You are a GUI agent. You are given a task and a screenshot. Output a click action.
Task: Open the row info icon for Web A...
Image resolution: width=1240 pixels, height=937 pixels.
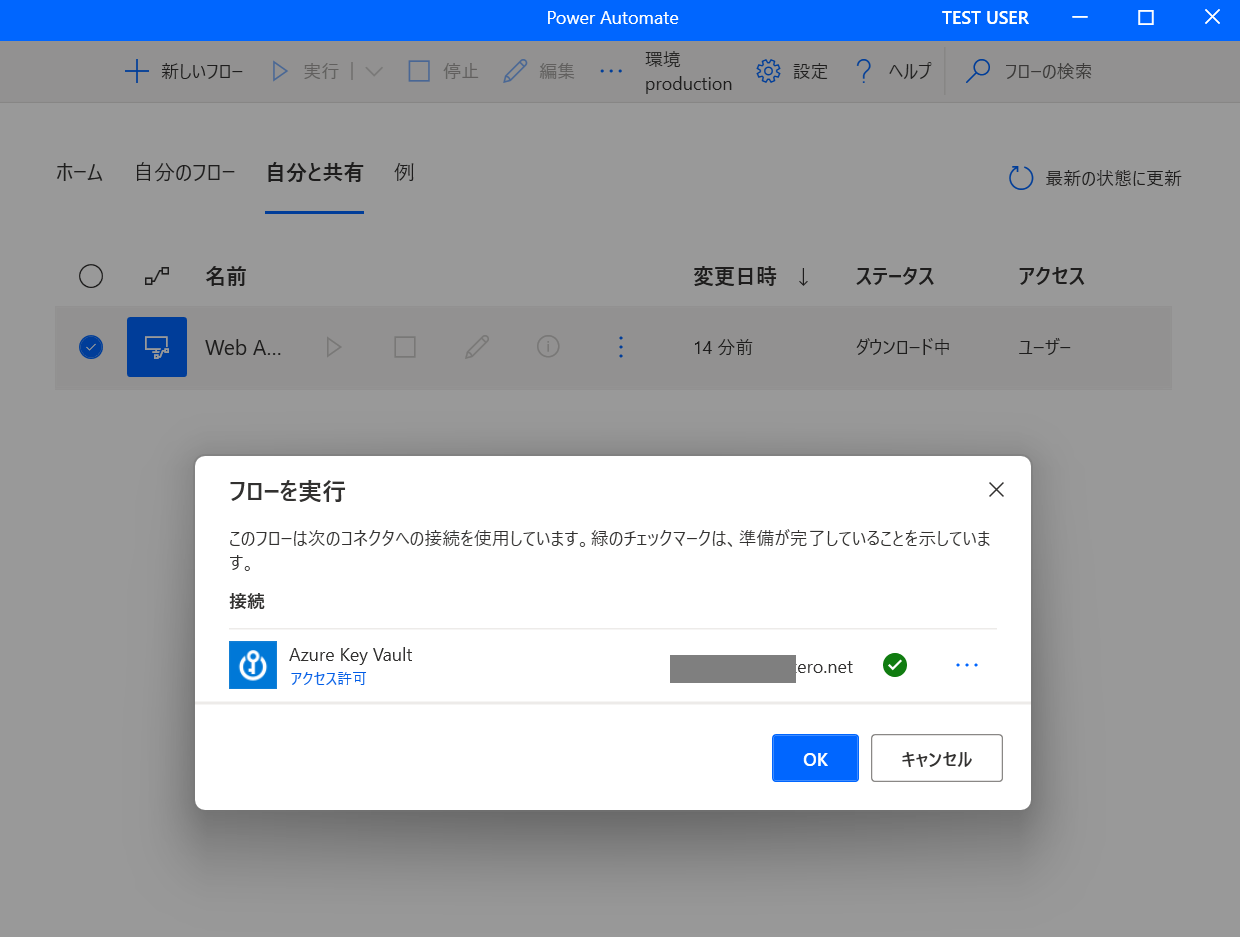point(548,346)
